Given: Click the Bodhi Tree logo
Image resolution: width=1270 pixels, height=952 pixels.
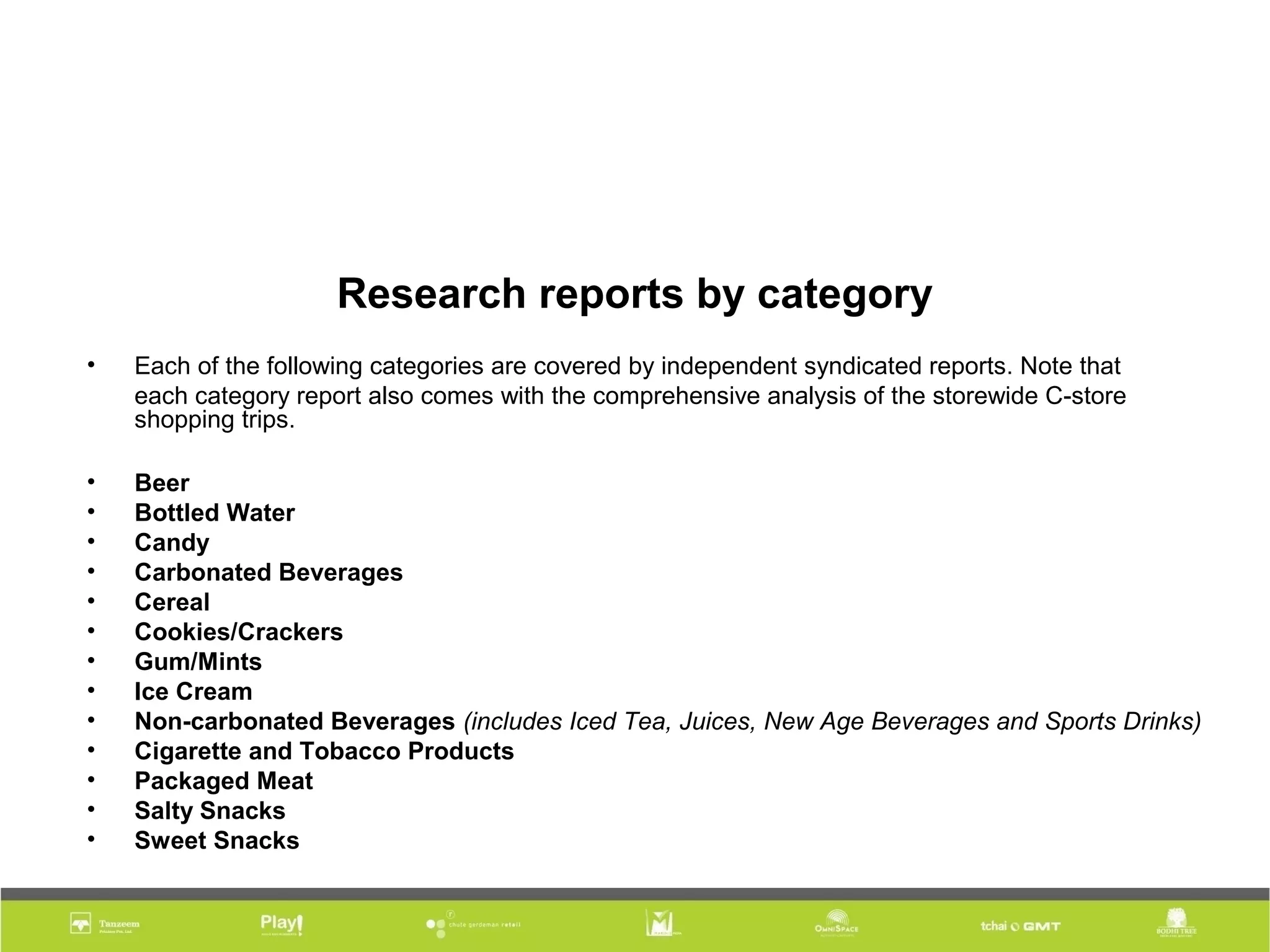Looking at the screenshot, I should [x=1176, y=923].
